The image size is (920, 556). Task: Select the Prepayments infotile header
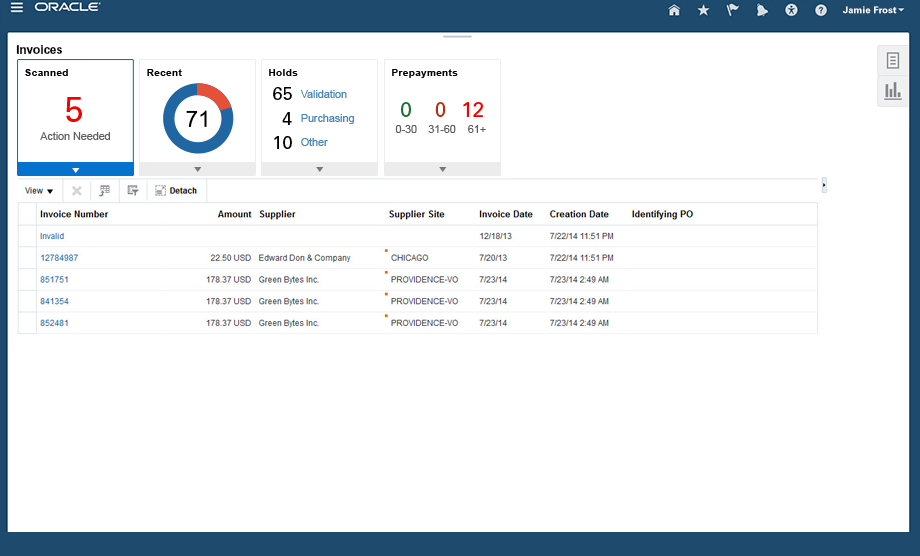[x=424, y=73]
